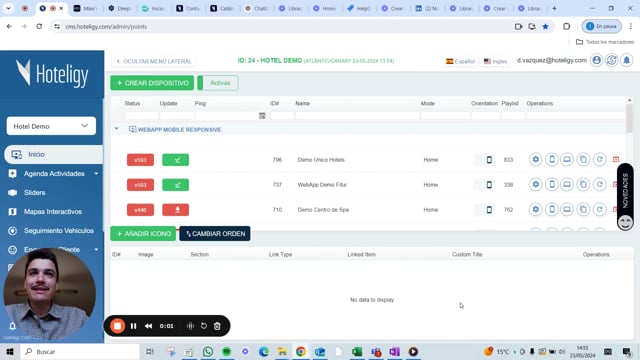Click AÑADIR ICONO button
The width and height of the screenshot is (640, 360).
[143, 233]
